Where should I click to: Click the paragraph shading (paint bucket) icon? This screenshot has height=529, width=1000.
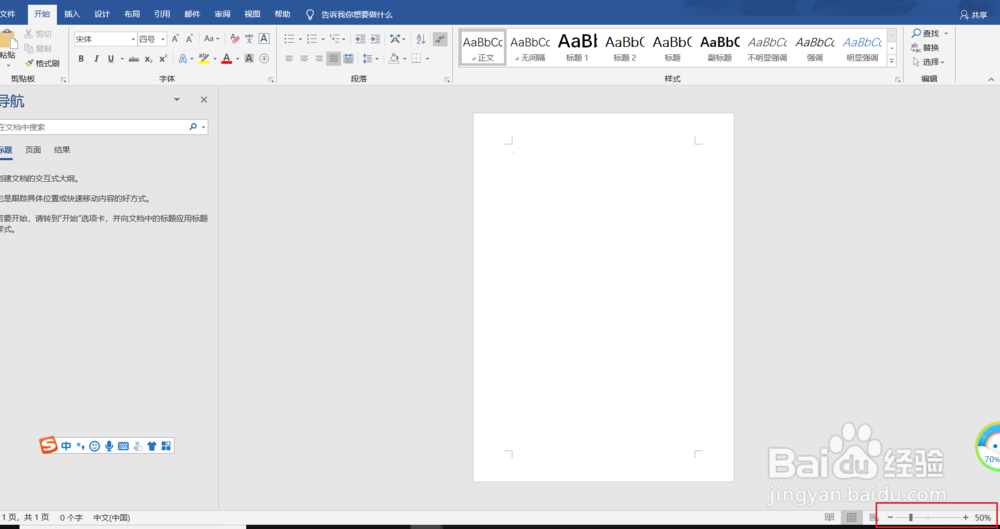tap(393, 59)
